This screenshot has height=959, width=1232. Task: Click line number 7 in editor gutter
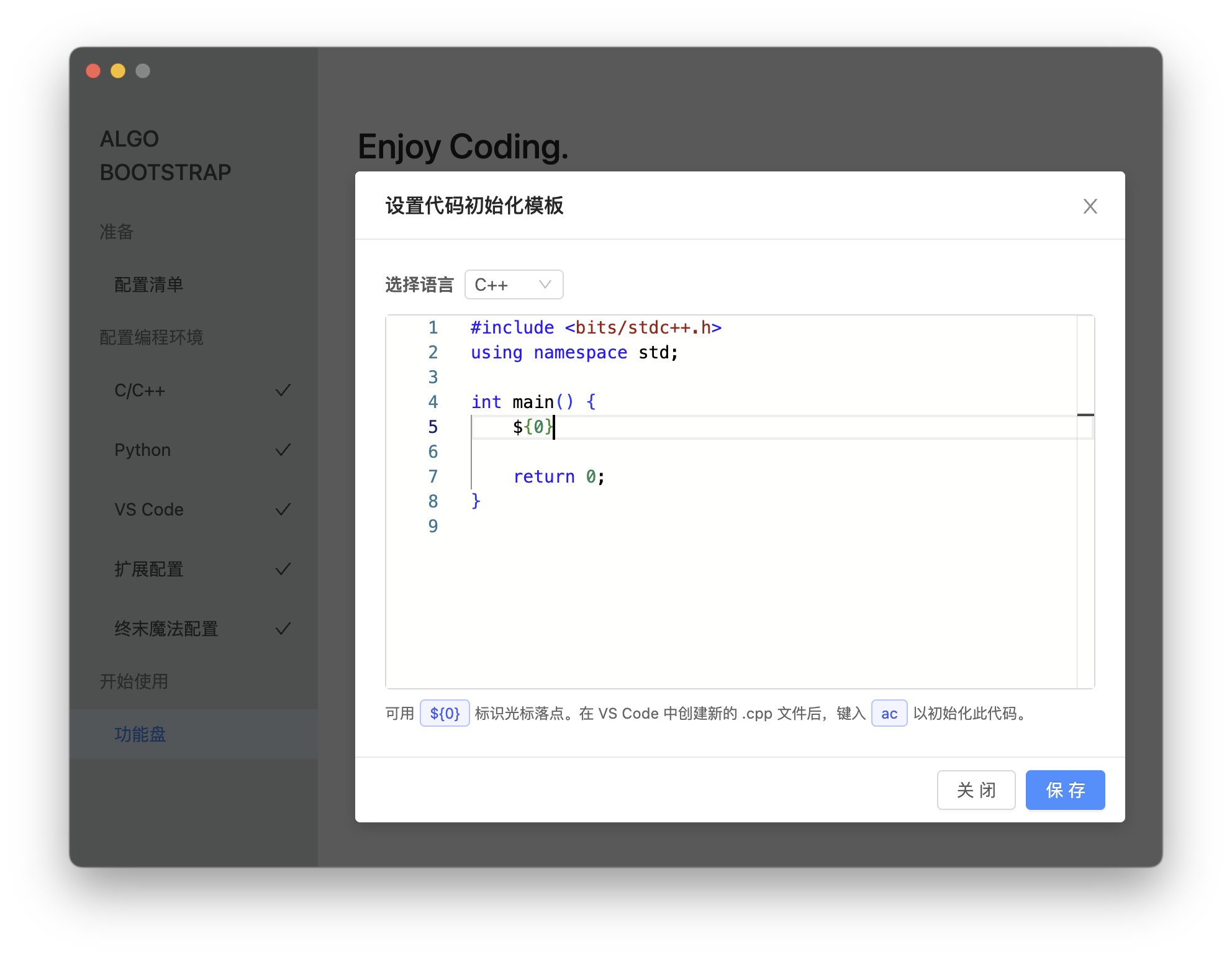click(x=433, y=476)
